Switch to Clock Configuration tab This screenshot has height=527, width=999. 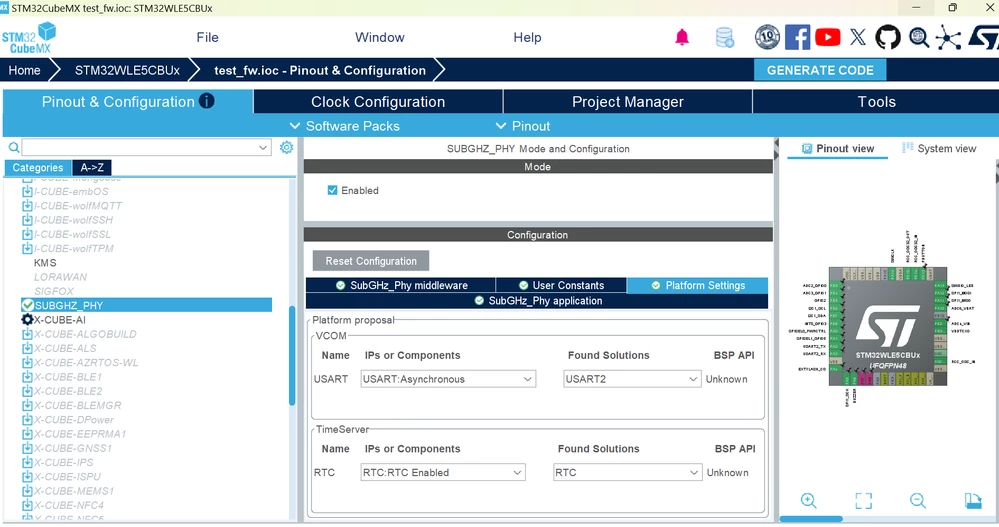(378, 102)
